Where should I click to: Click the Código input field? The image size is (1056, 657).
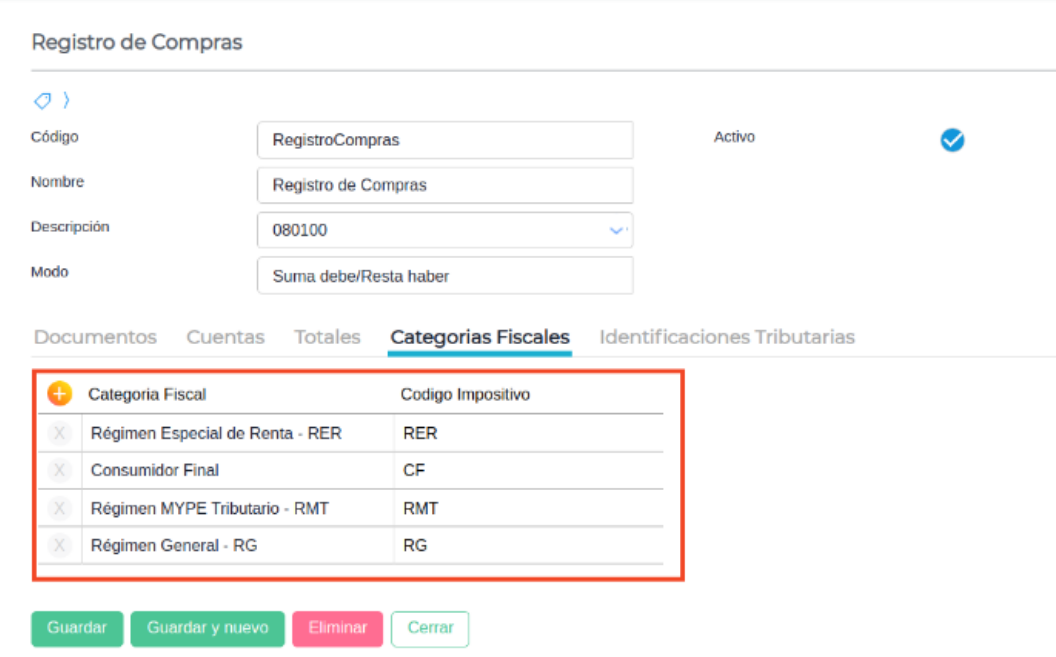pyautogui.click(x=445, y=140)
